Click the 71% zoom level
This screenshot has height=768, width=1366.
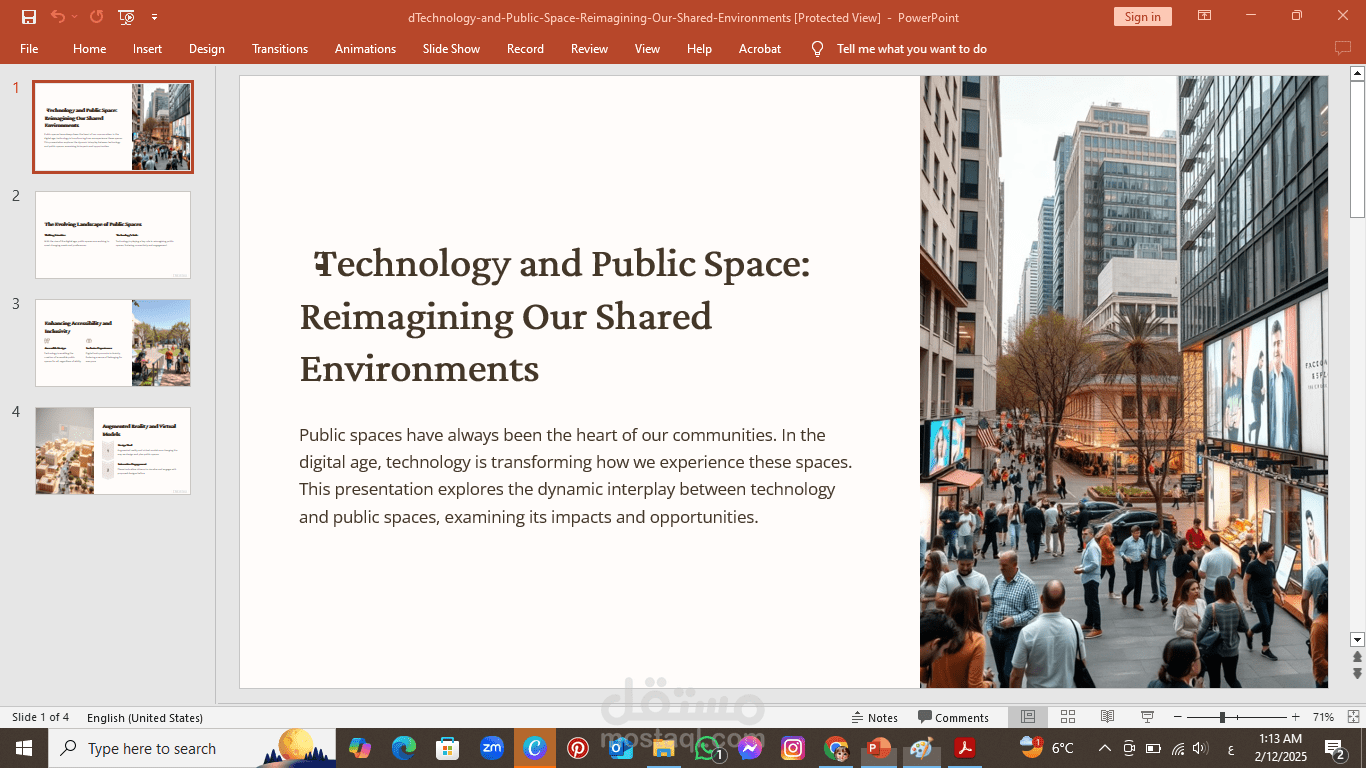click(1323, 717)
